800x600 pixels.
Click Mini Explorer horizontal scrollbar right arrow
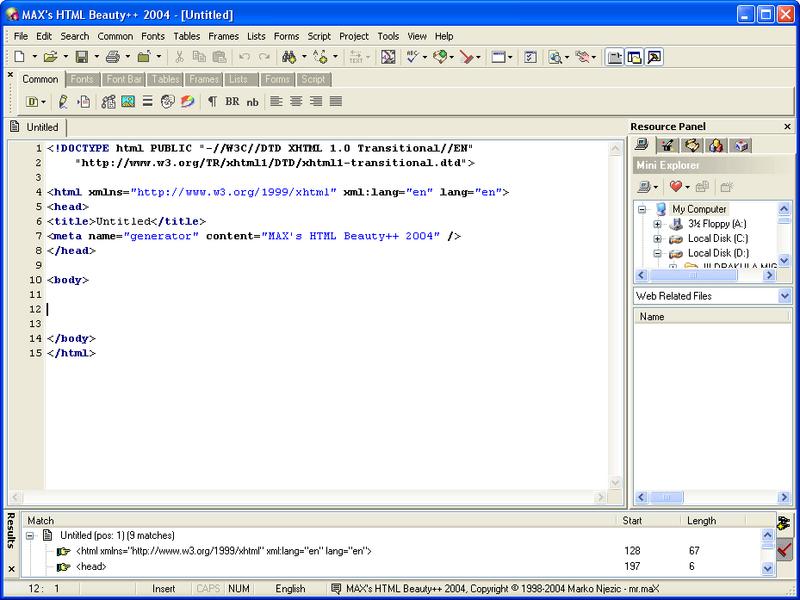tap(769, 275)
